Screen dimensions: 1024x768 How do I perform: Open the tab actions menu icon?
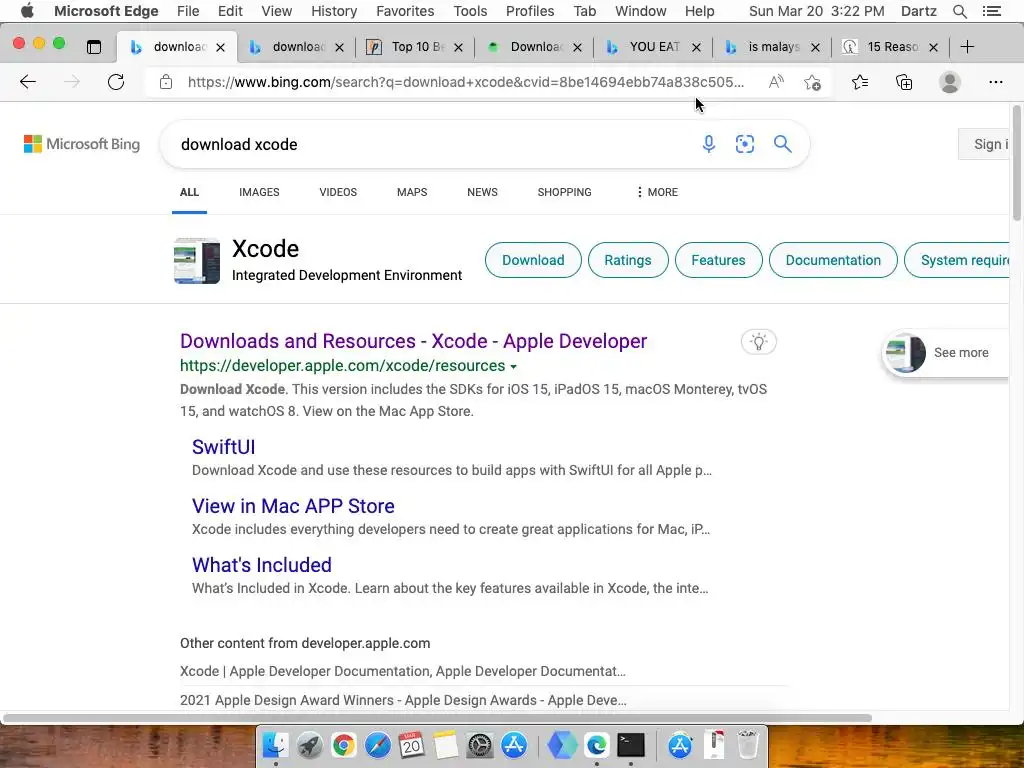point(94,46)
